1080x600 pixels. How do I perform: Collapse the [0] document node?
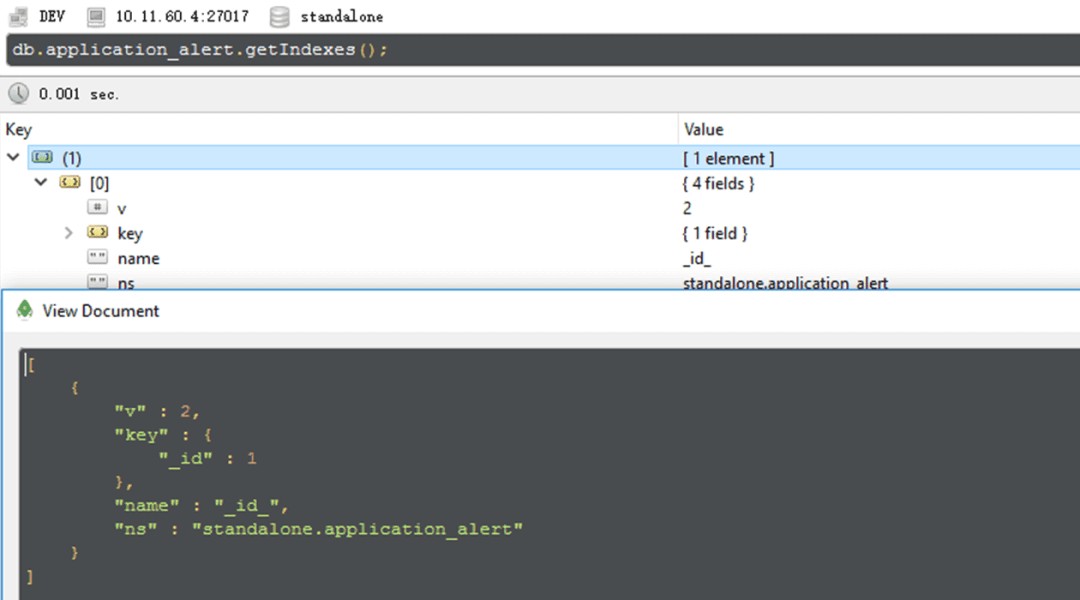41,183
